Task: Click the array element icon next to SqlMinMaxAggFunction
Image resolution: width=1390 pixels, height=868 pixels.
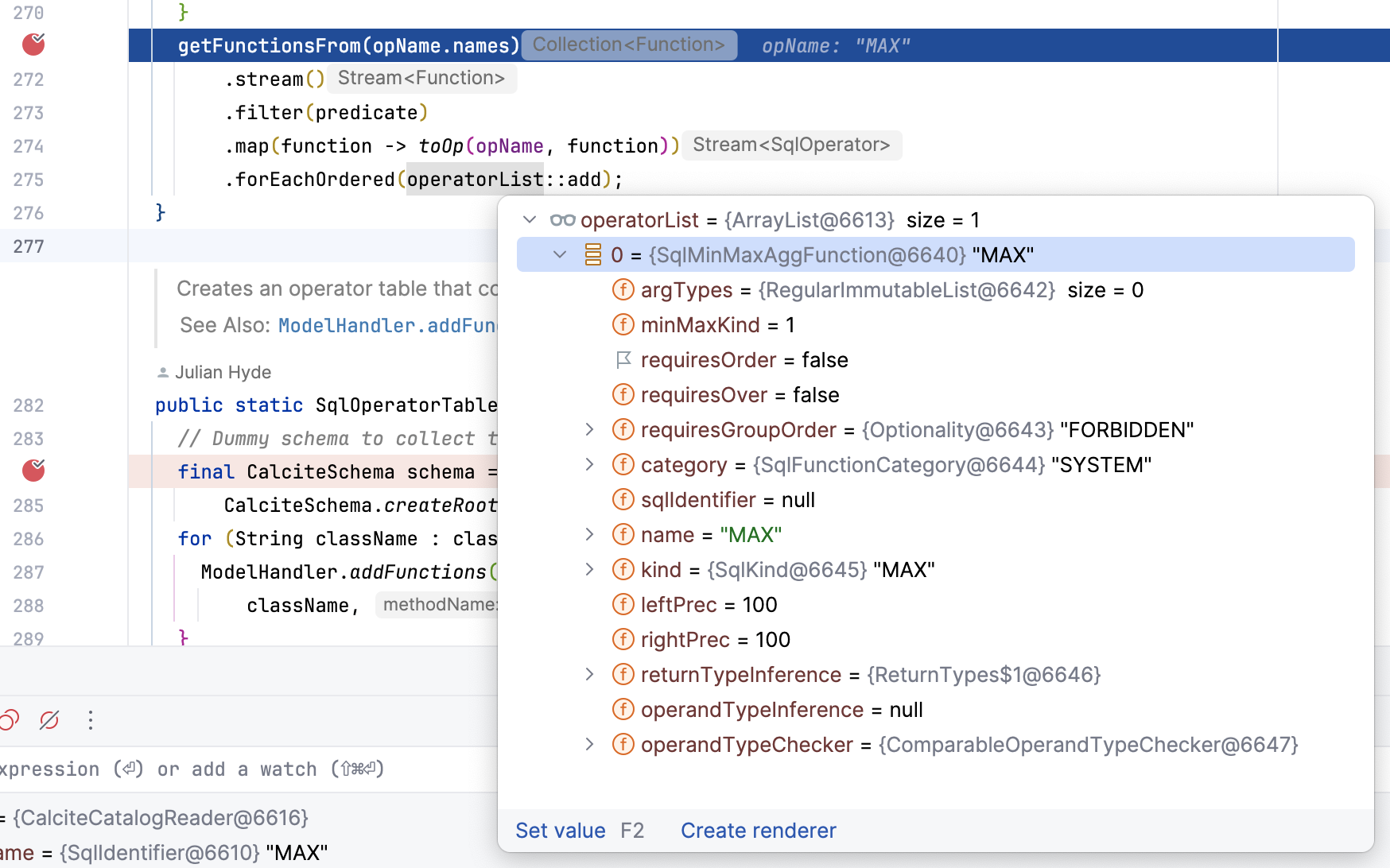Action: pos(592,254)
